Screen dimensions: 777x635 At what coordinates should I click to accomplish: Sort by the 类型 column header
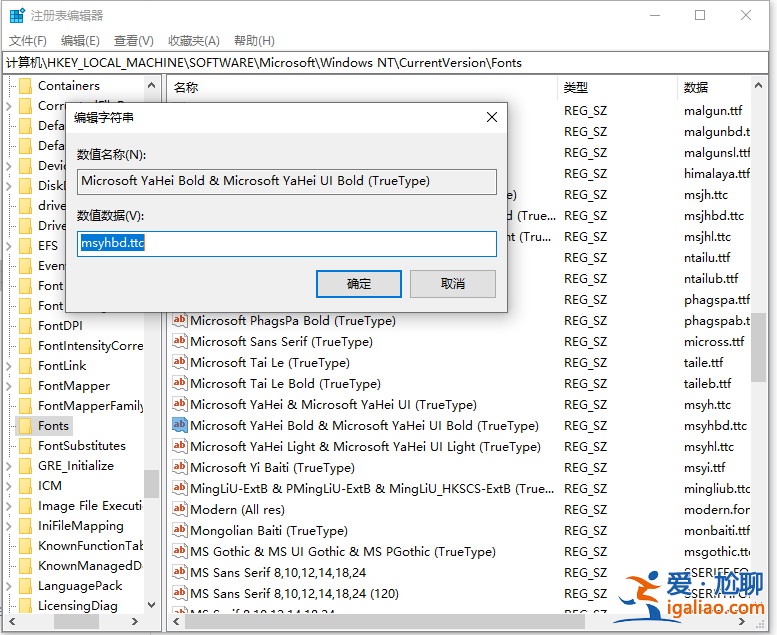coord(617,87)
